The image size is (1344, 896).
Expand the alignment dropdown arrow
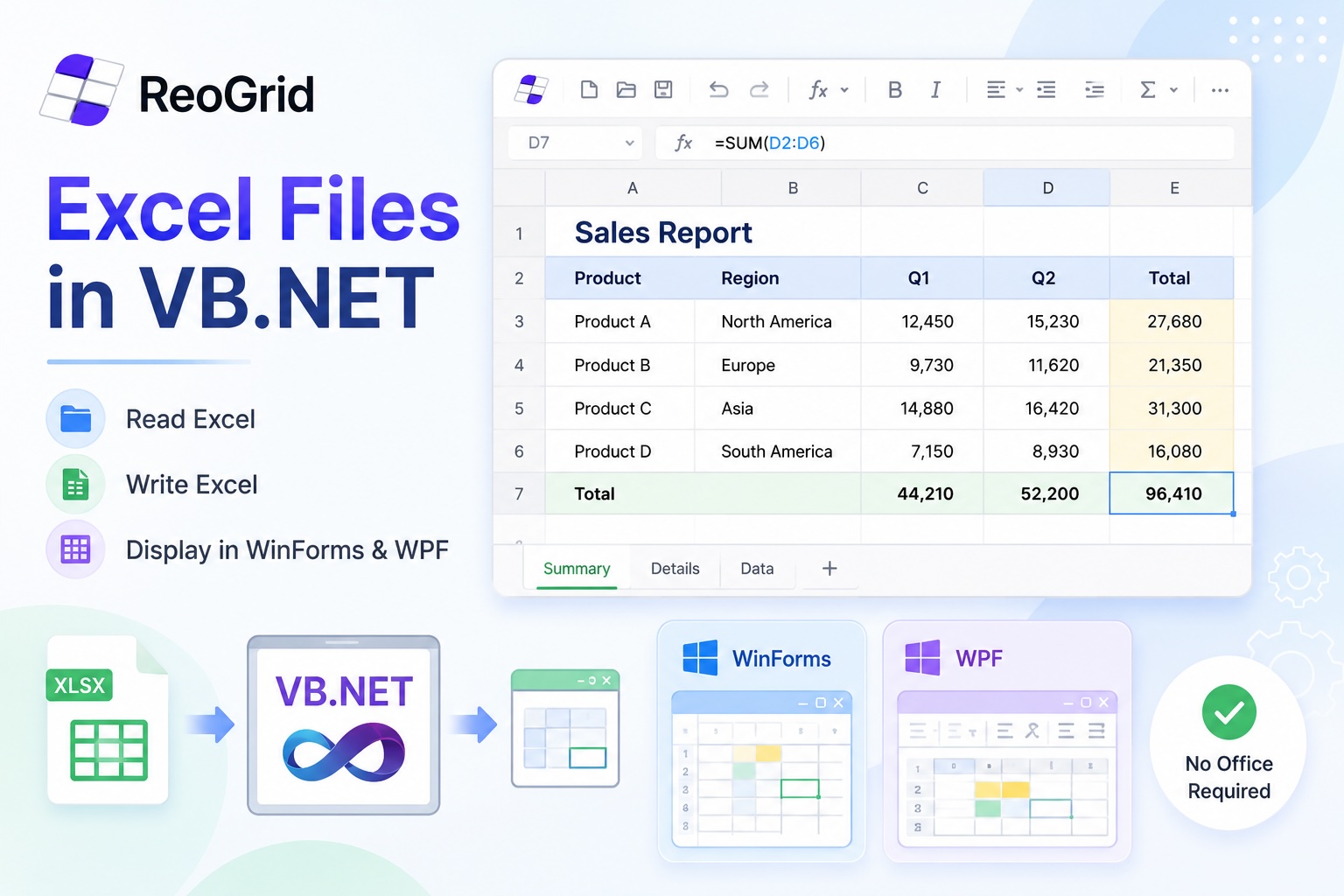[x=1019, y=90]
